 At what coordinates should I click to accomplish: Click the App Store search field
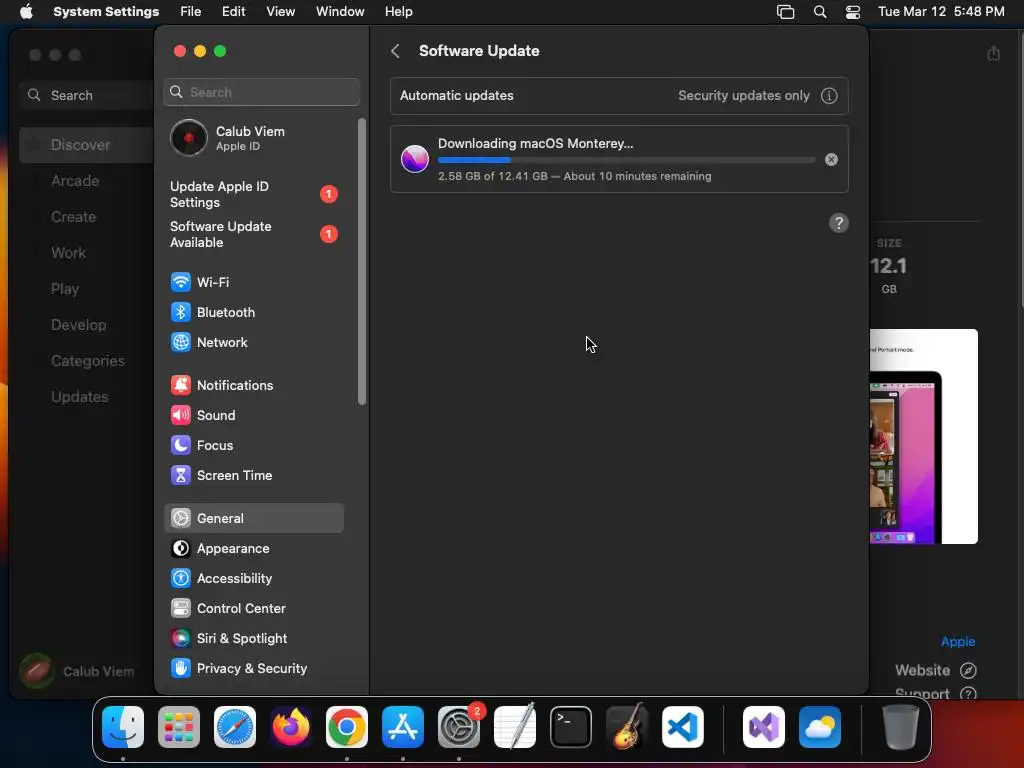[x=86, y=95]
